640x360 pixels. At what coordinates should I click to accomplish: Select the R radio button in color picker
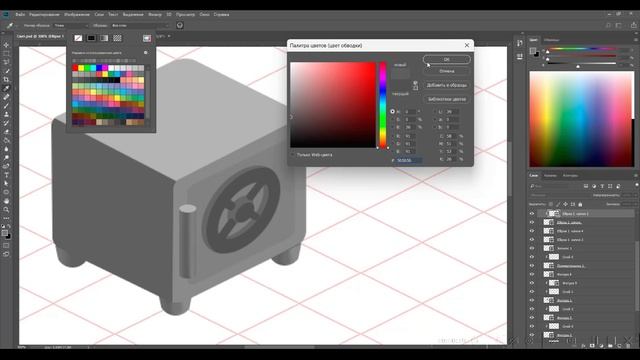393,136
